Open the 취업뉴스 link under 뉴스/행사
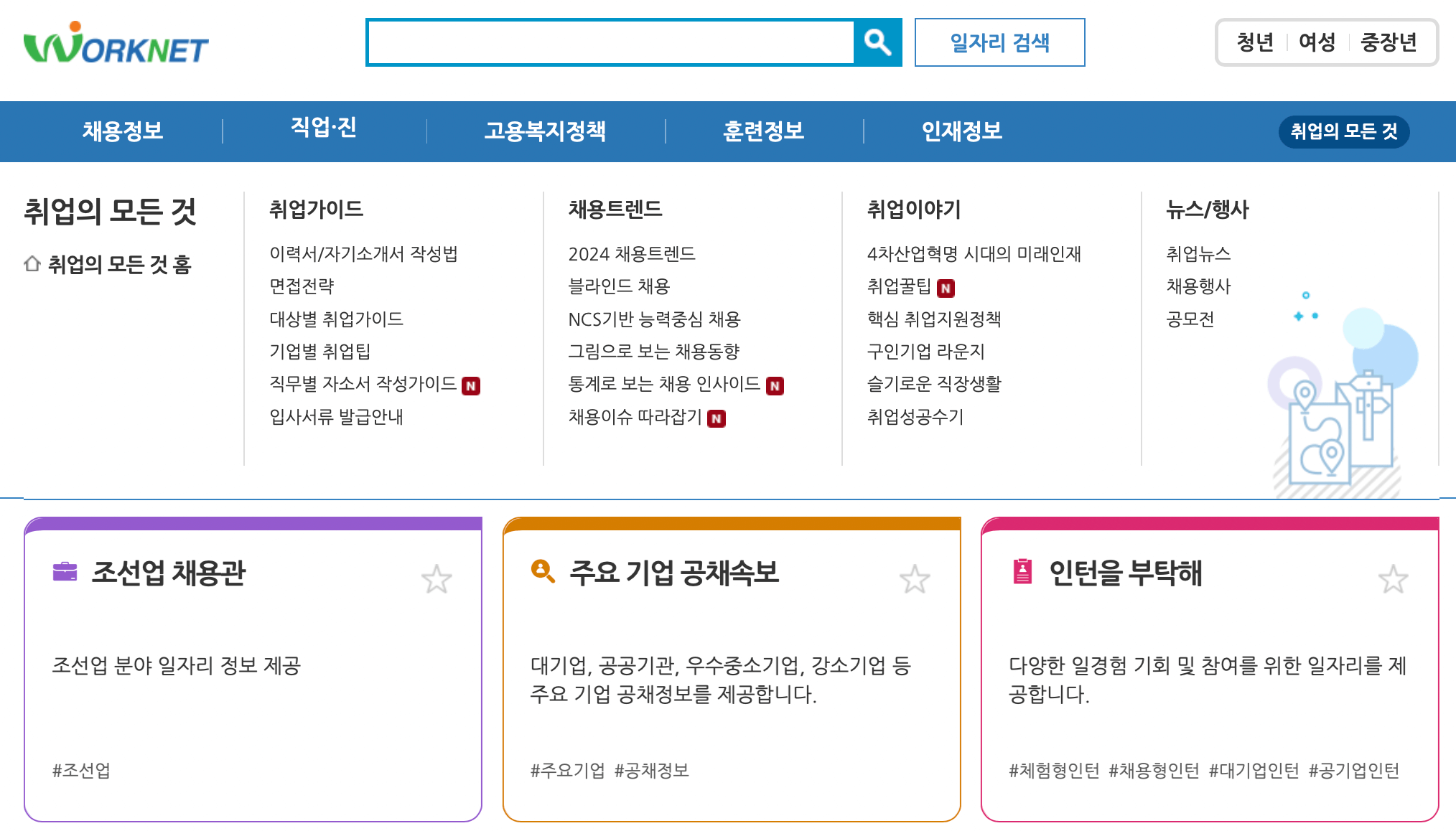This screenshot has width=1456, height=831. (1200, 253)
